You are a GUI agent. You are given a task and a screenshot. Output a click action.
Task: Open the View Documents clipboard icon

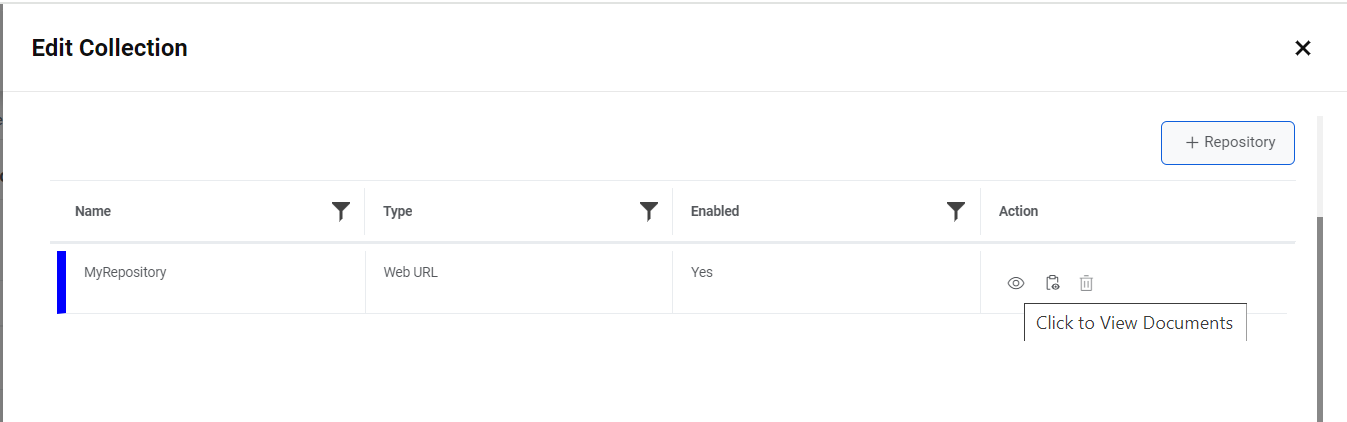1052,283
